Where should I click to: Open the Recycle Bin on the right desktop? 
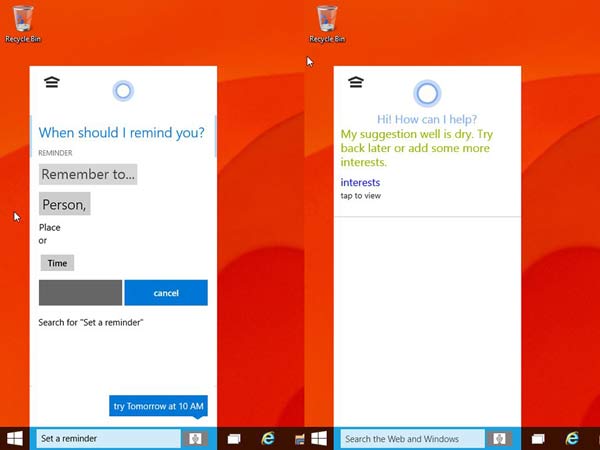[327, 24]
